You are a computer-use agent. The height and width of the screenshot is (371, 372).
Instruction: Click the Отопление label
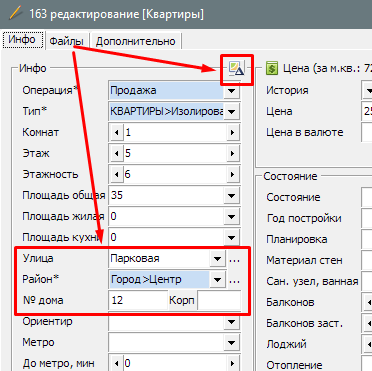pyautogui.click(x=294, y=365)
